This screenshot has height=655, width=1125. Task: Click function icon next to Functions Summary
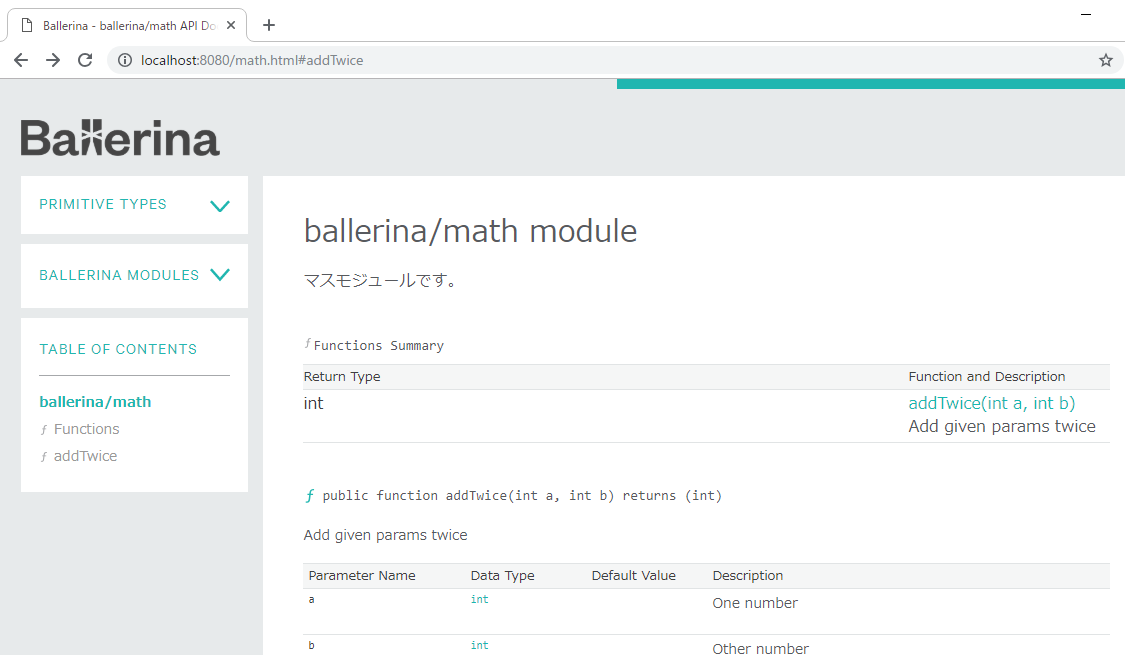pos(308,344)
